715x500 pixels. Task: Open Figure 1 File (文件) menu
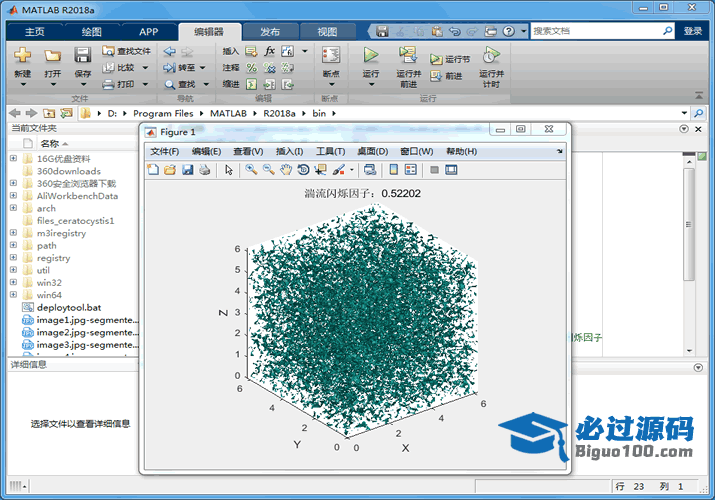[x=165, y=151]
